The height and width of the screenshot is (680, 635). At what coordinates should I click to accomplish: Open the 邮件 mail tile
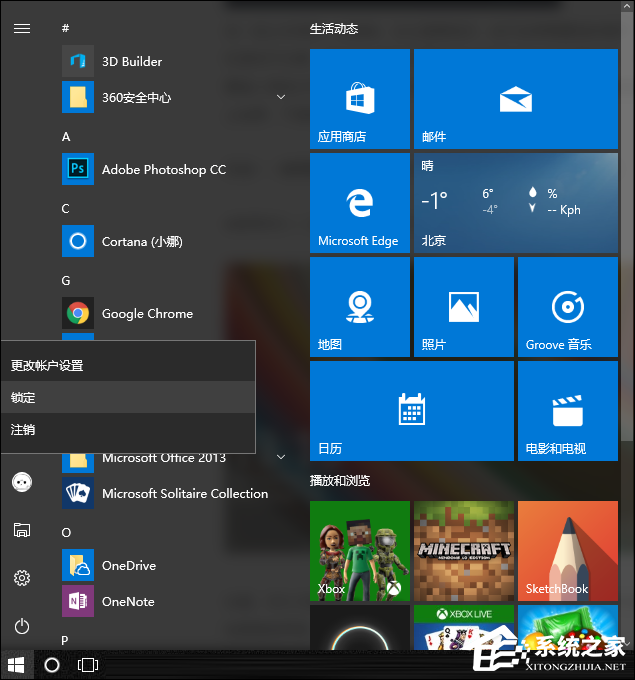[x=515, y=98]
